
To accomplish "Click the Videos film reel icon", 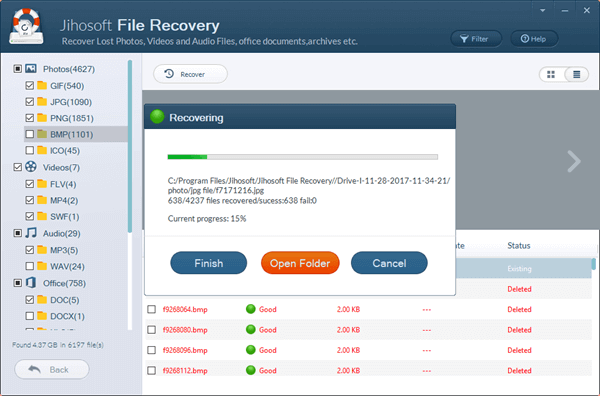I will 31,167.
